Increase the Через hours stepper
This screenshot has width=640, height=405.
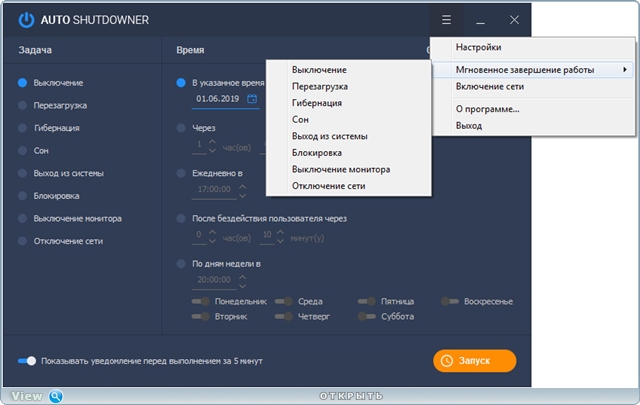[x=212, y=141]
